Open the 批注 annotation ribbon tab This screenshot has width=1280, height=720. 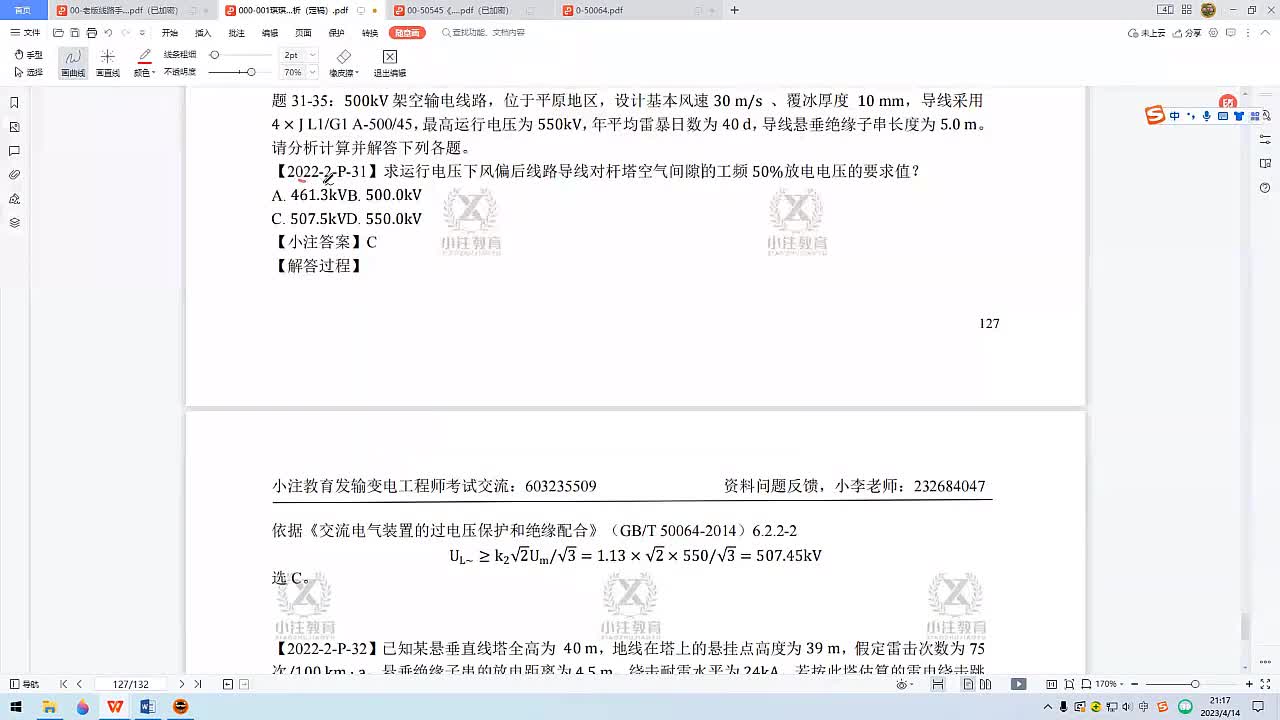(x=236, y=33)
